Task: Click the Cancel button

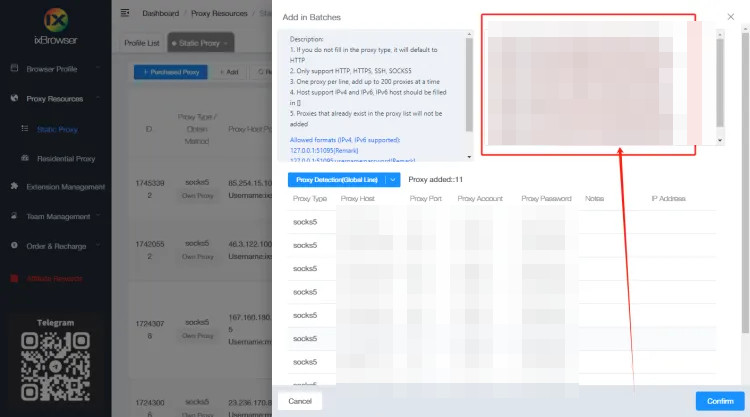Action: click(x=300, y=401)
